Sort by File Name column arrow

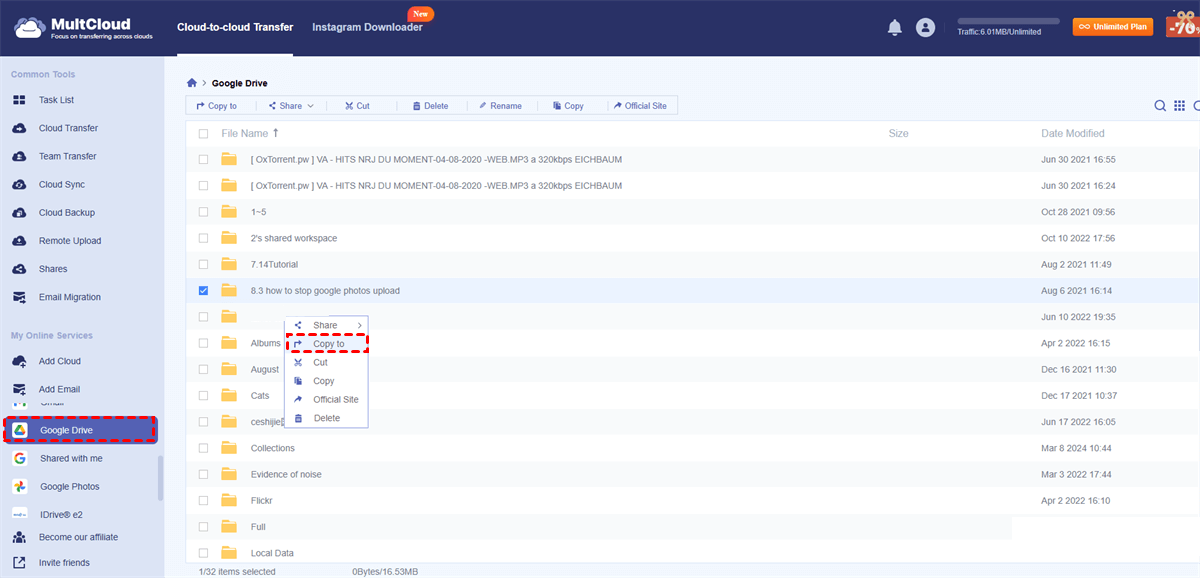(x=276, y=133)
